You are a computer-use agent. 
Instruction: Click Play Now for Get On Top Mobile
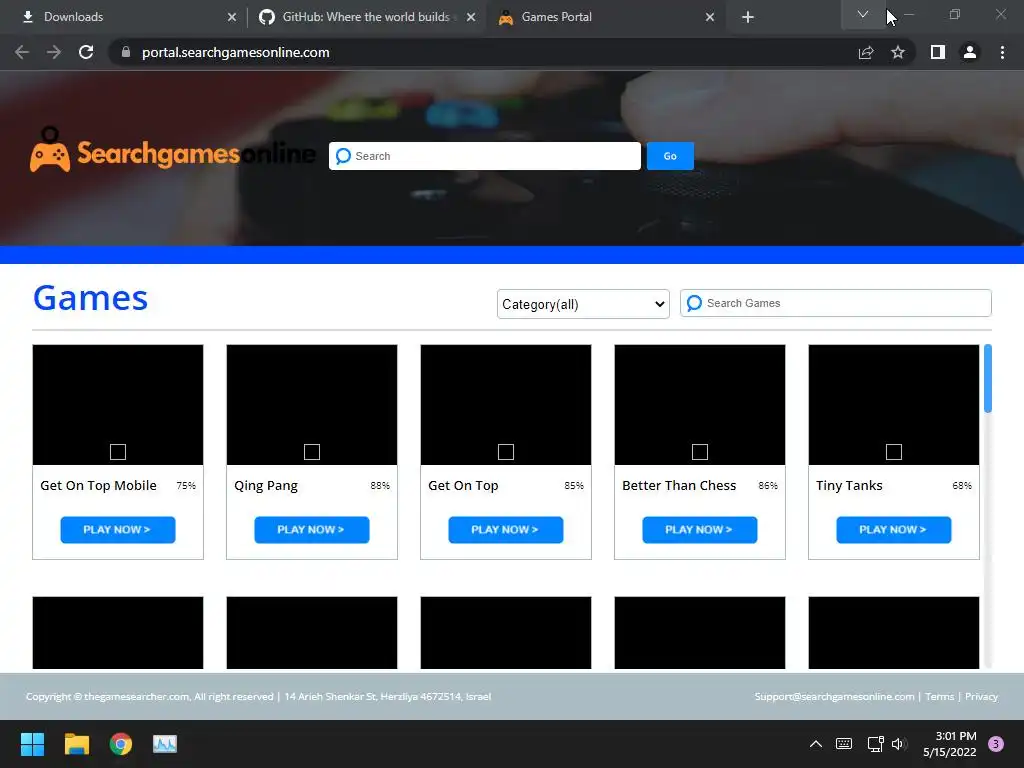tap(118, 530)
